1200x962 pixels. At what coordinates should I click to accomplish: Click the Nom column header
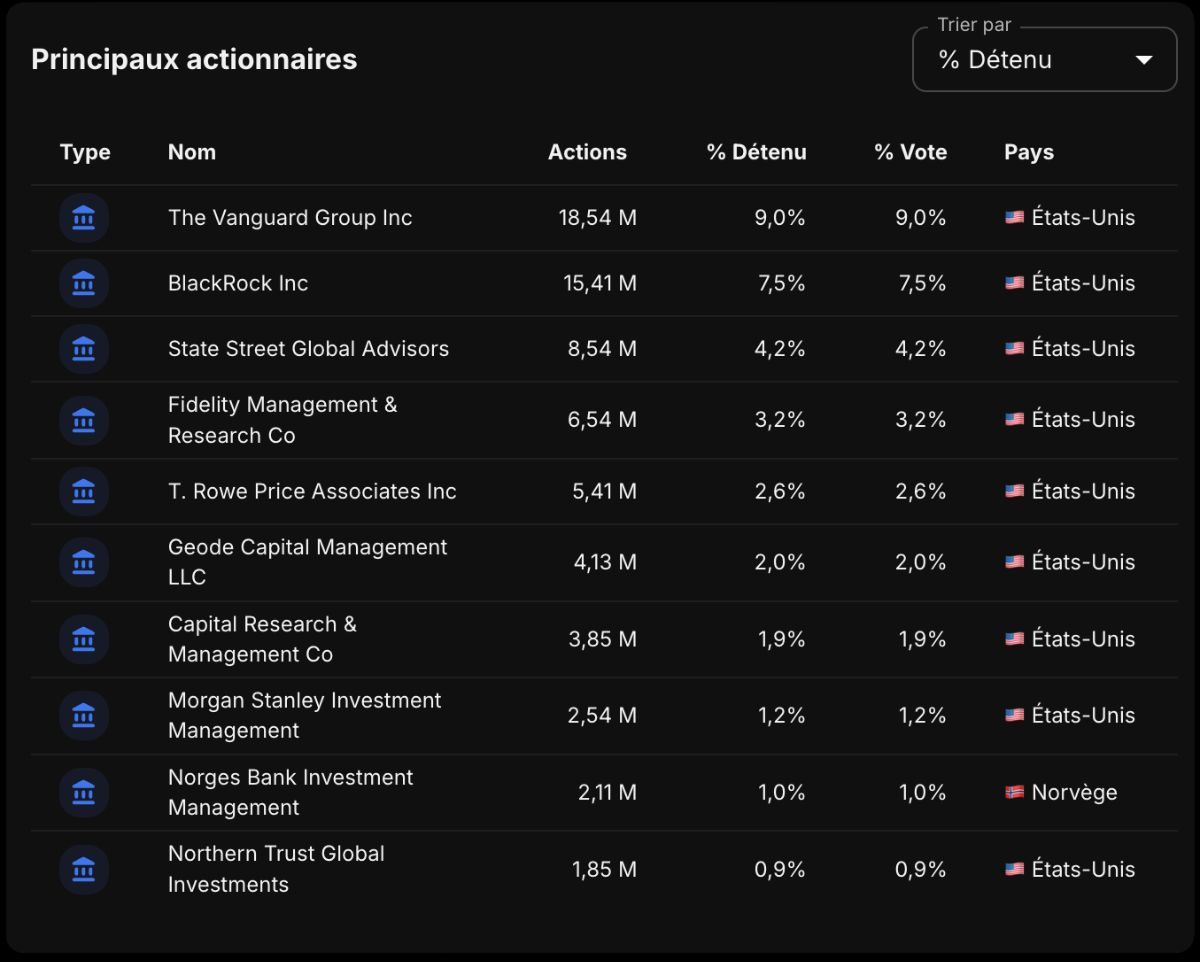pyautogui.click(x=192, y=152)
